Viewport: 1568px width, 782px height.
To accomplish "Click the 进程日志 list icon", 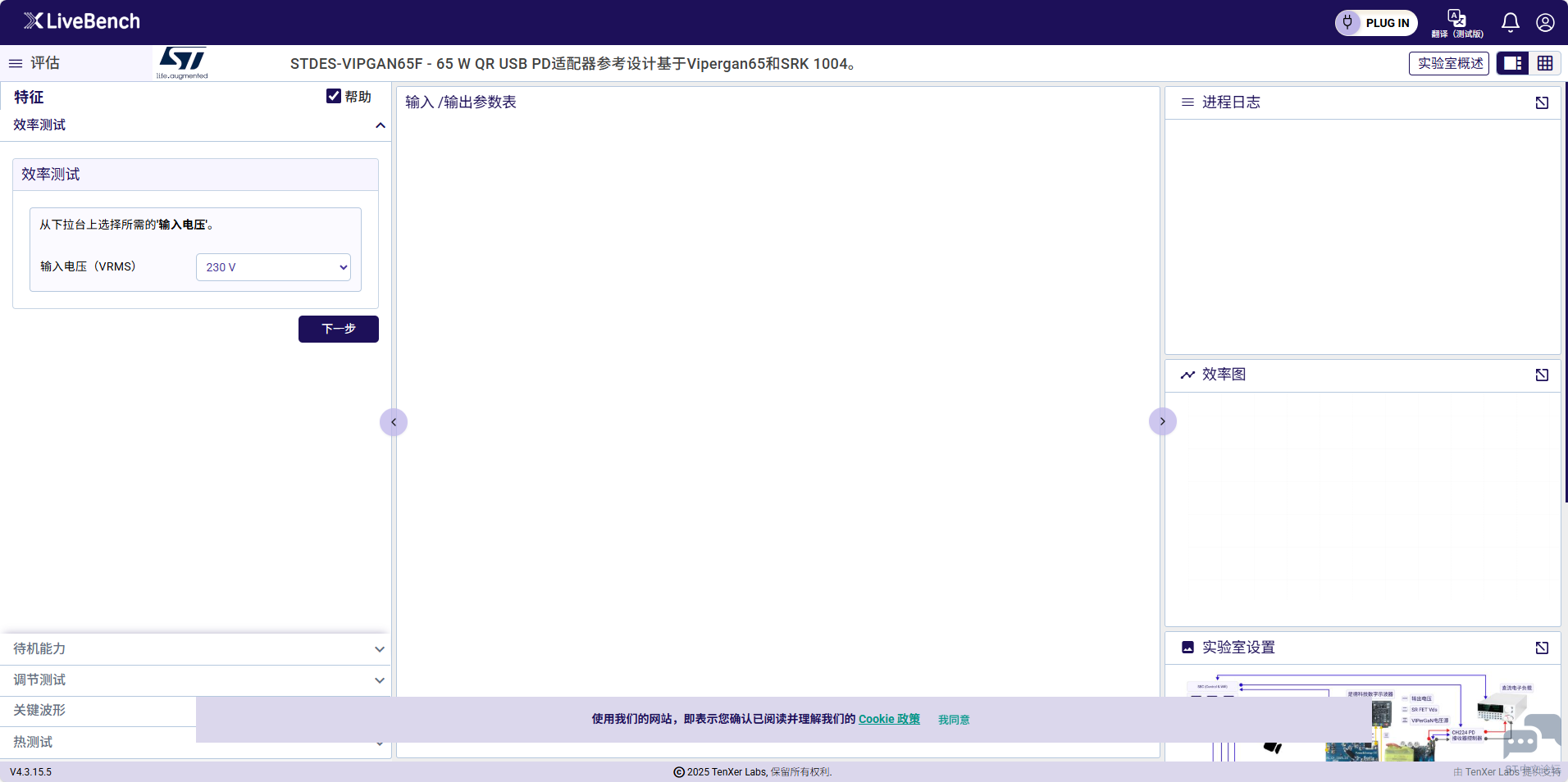I will click(x=1187, y=102).
